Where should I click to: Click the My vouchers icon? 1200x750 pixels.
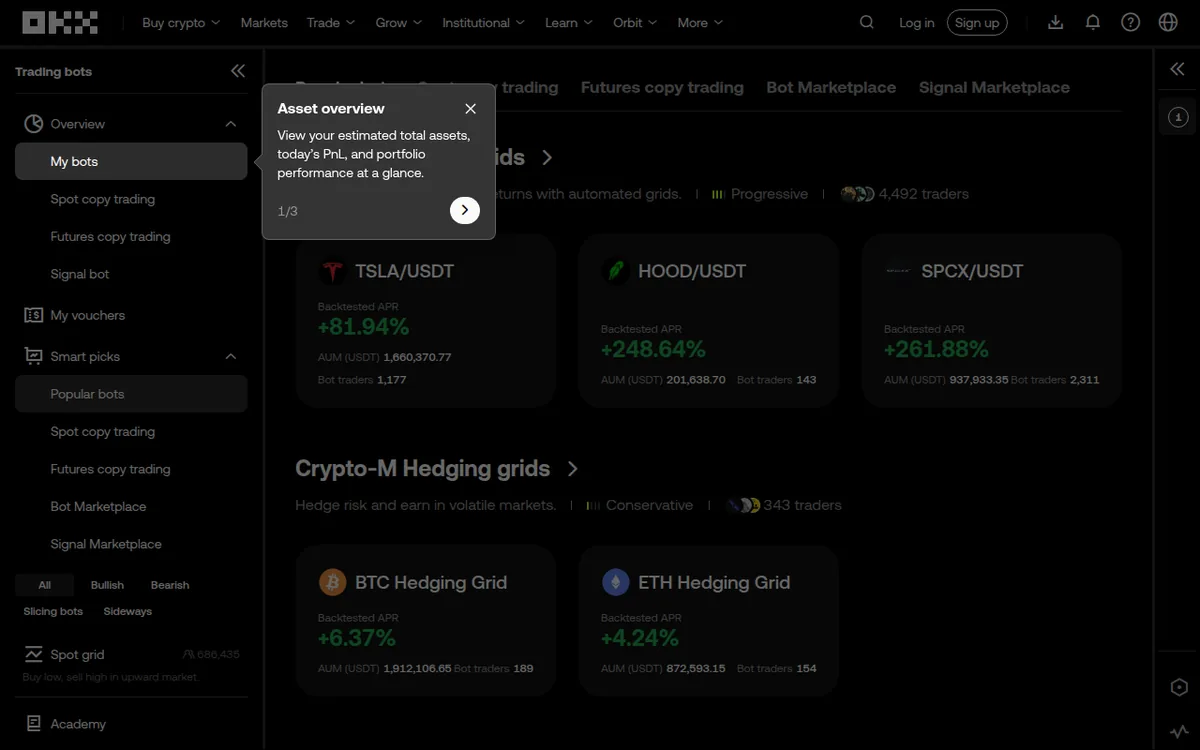pos(34,315)
